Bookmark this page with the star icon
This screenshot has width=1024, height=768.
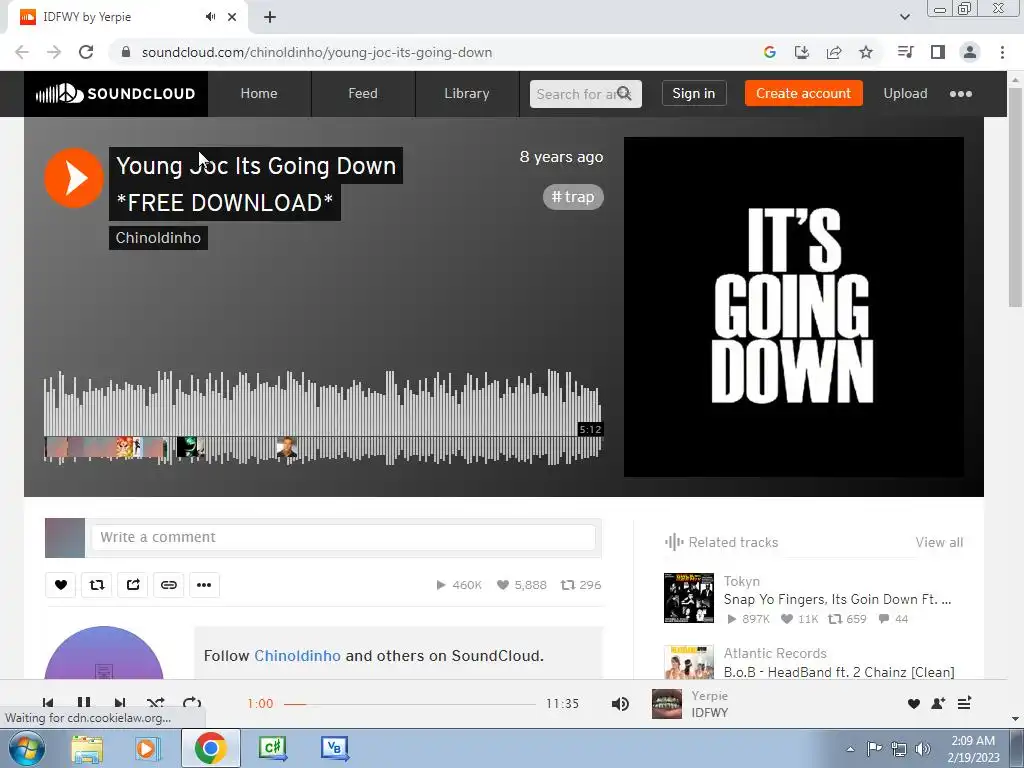[x=866, y=52]
